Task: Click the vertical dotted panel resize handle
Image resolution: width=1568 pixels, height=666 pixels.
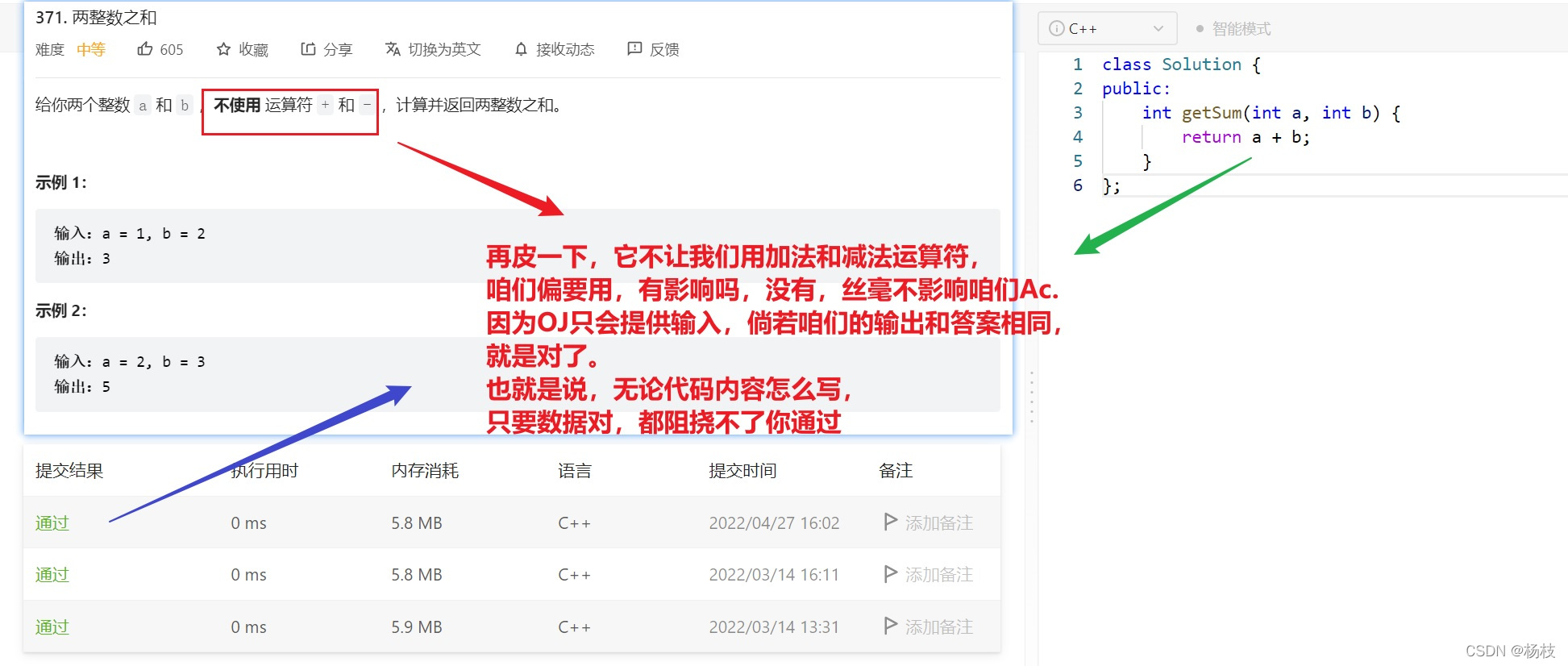Action: 1031,397
